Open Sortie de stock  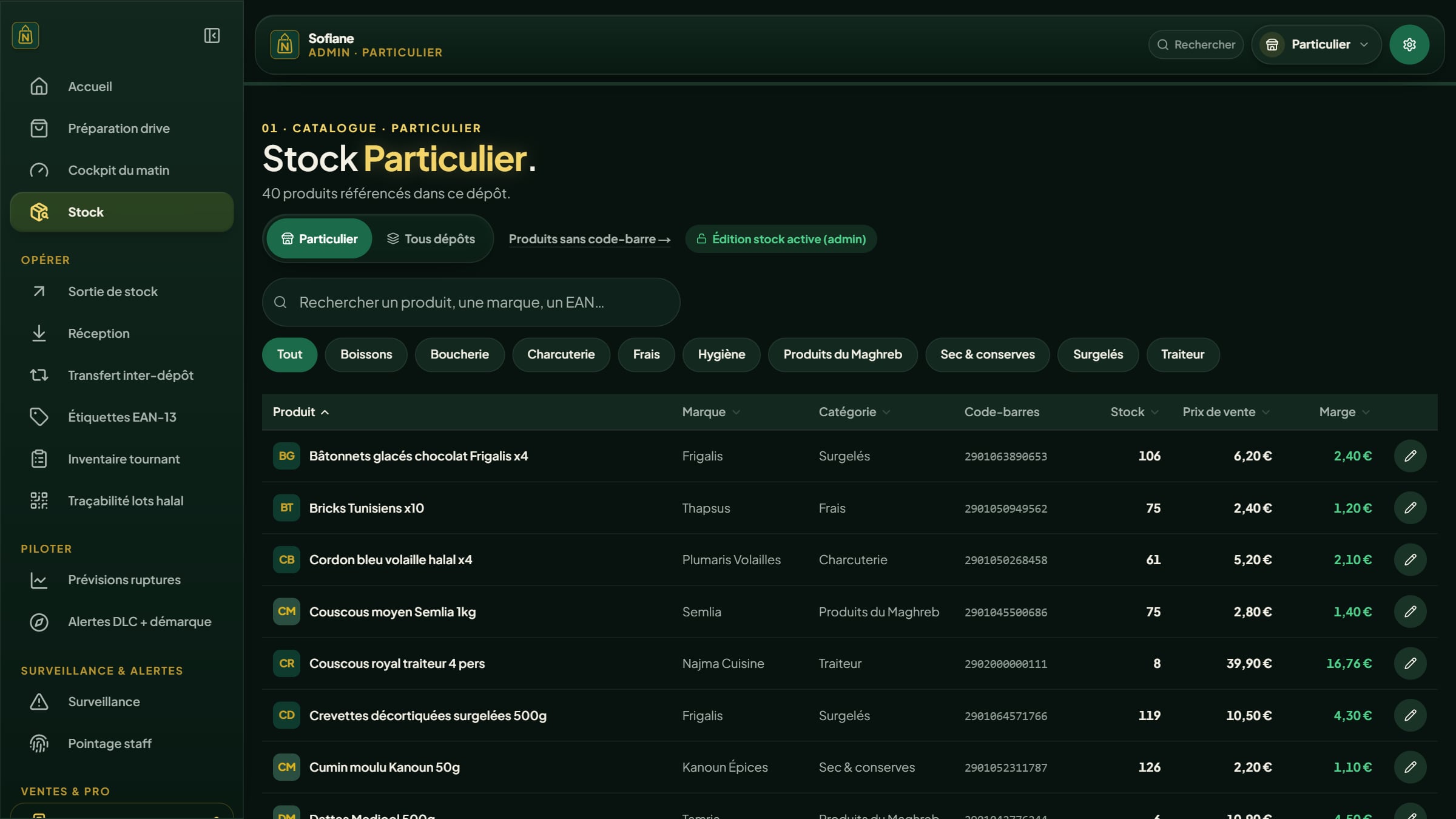point(121,292)
